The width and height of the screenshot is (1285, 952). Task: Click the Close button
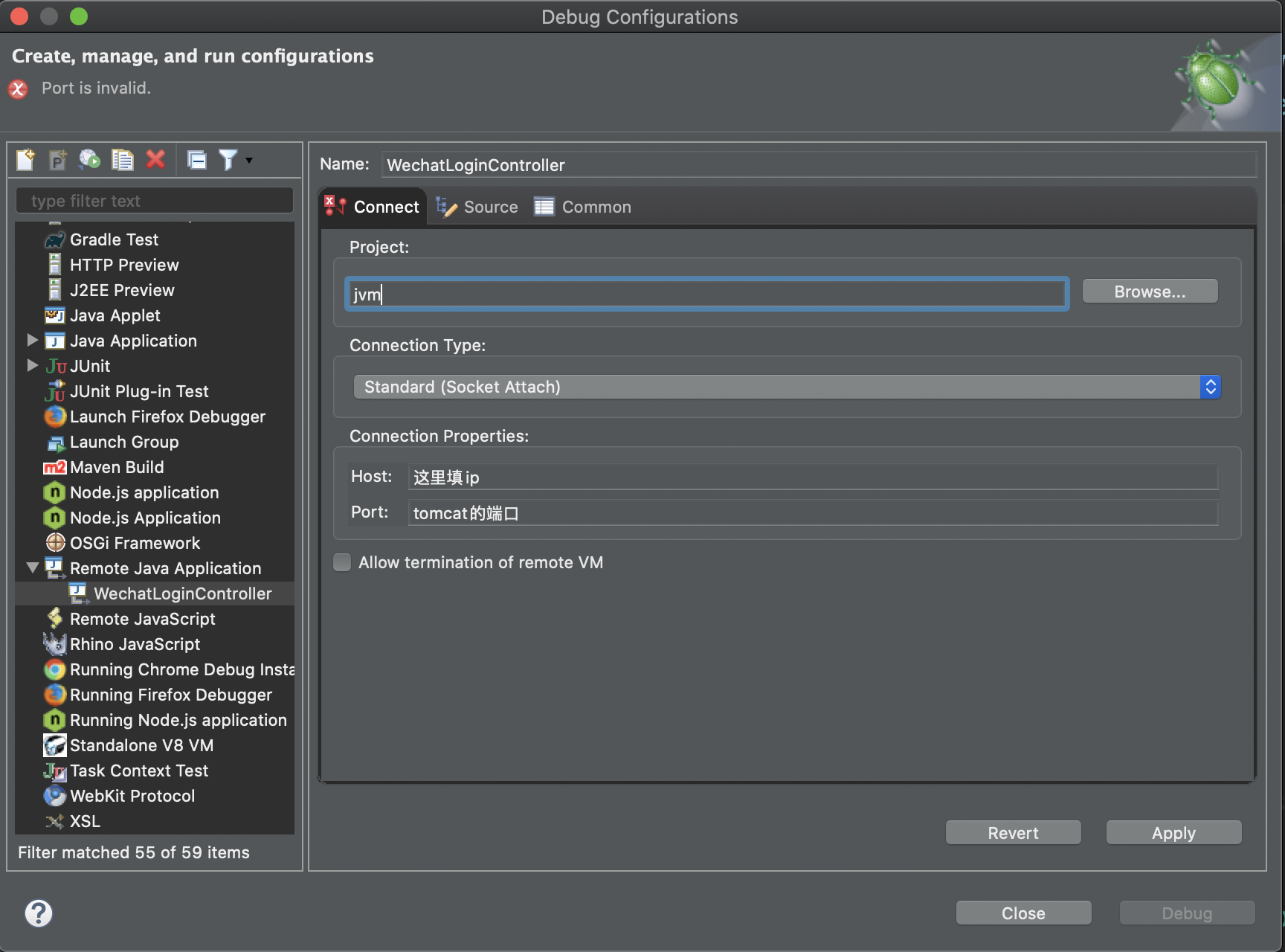[x=1023, y=913]
